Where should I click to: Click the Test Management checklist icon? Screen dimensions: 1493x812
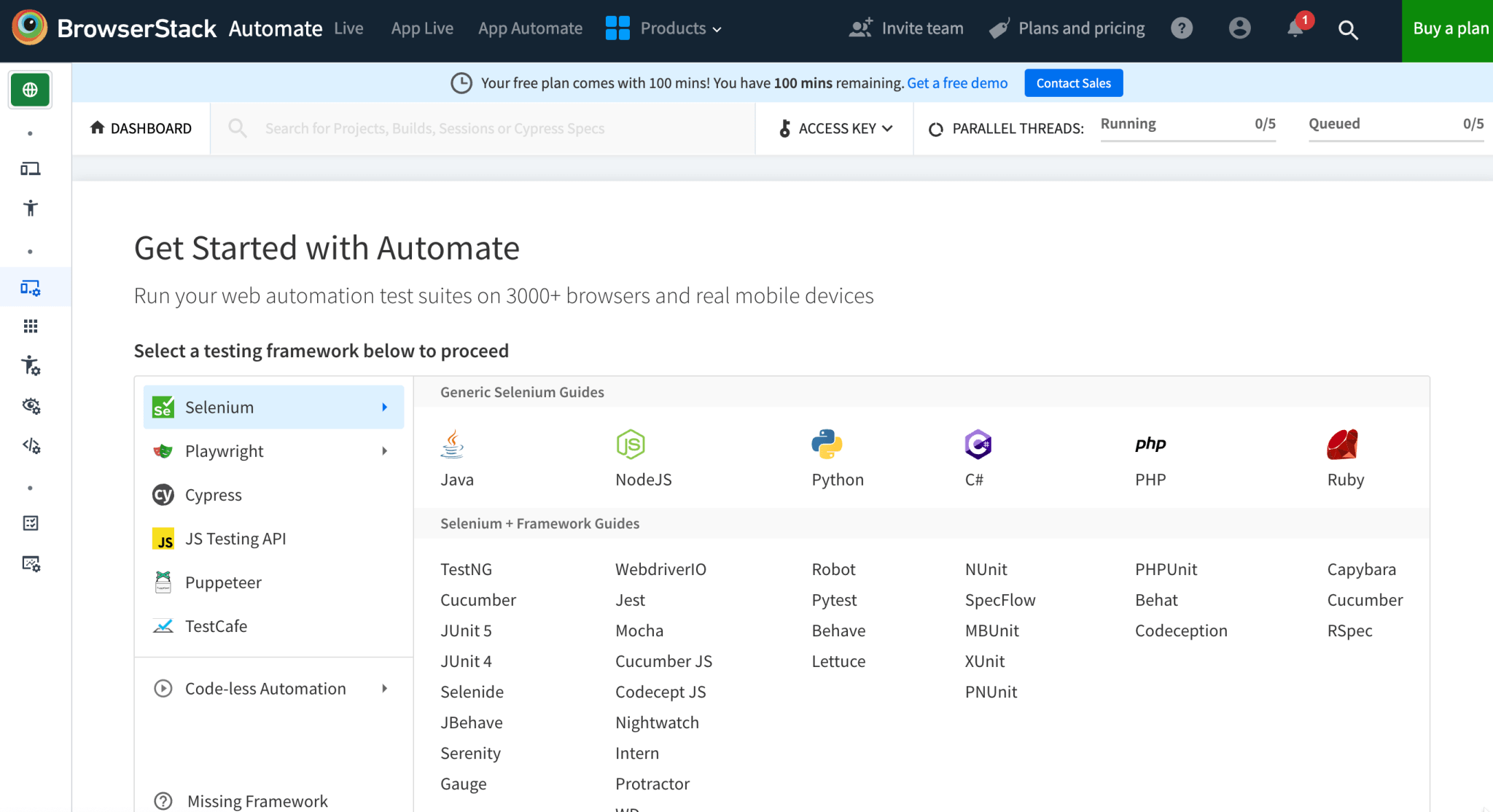click(x=30, y=522)
